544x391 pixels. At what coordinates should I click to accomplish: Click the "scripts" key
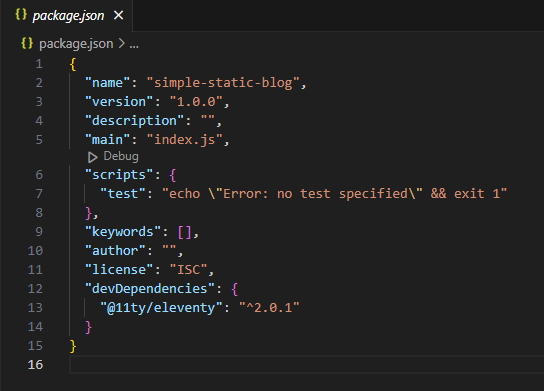click(x=119, y=175)
